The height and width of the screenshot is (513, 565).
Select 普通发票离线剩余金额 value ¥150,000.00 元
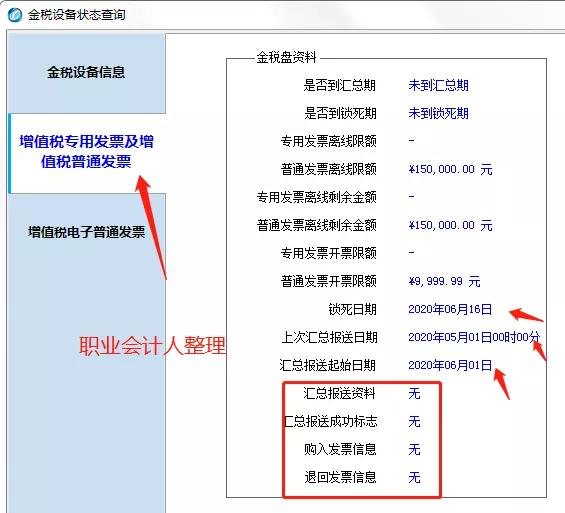[x=450, y=226]
